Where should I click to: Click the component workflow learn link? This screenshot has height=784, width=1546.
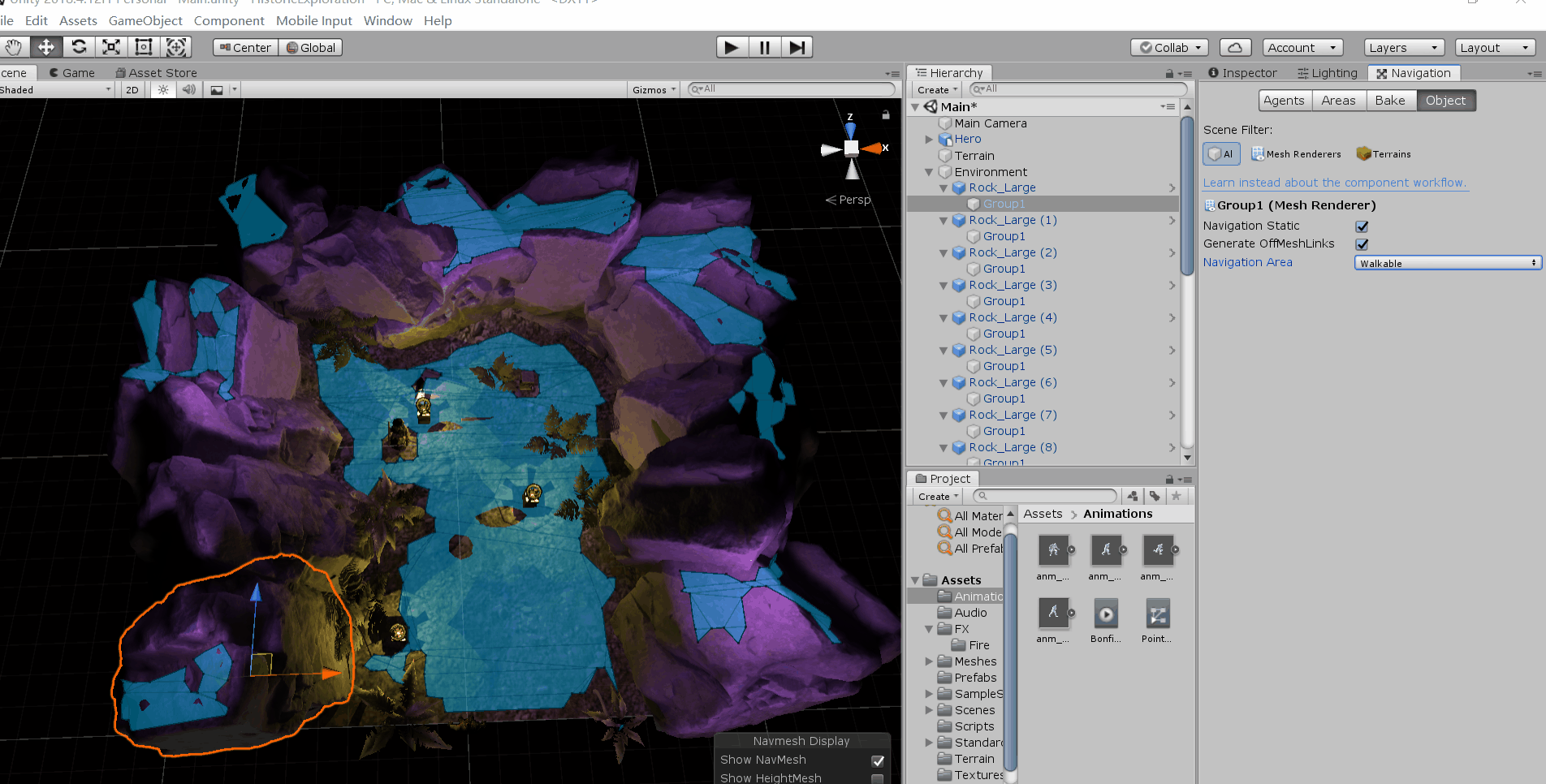1335,183
